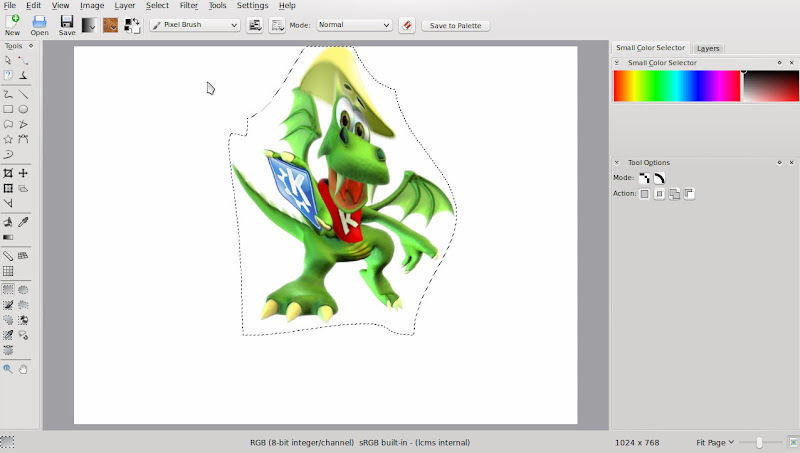Select the elliptical selection tool
The height and width of the screenshot is (453, 800).
[x=23, y=290]
